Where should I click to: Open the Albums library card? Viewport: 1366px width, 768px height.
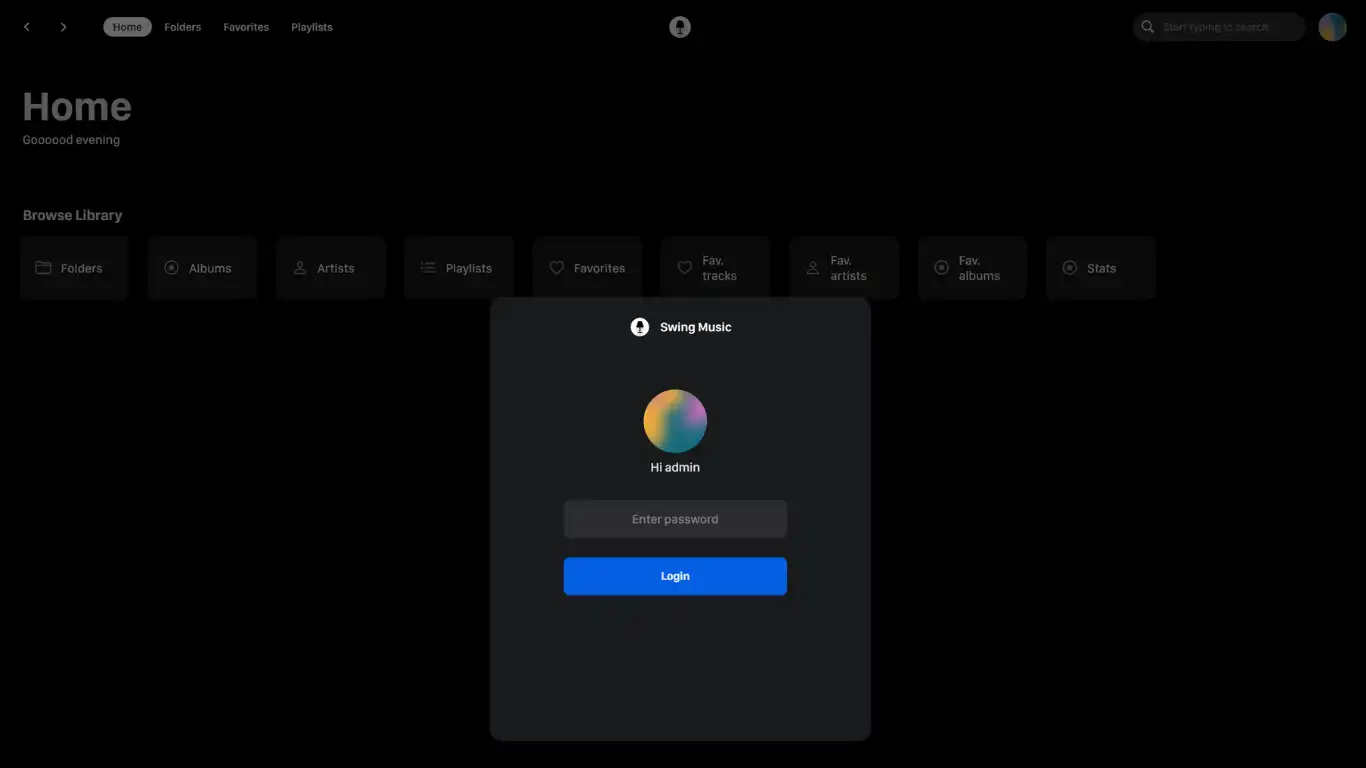(x=202, y=268)
